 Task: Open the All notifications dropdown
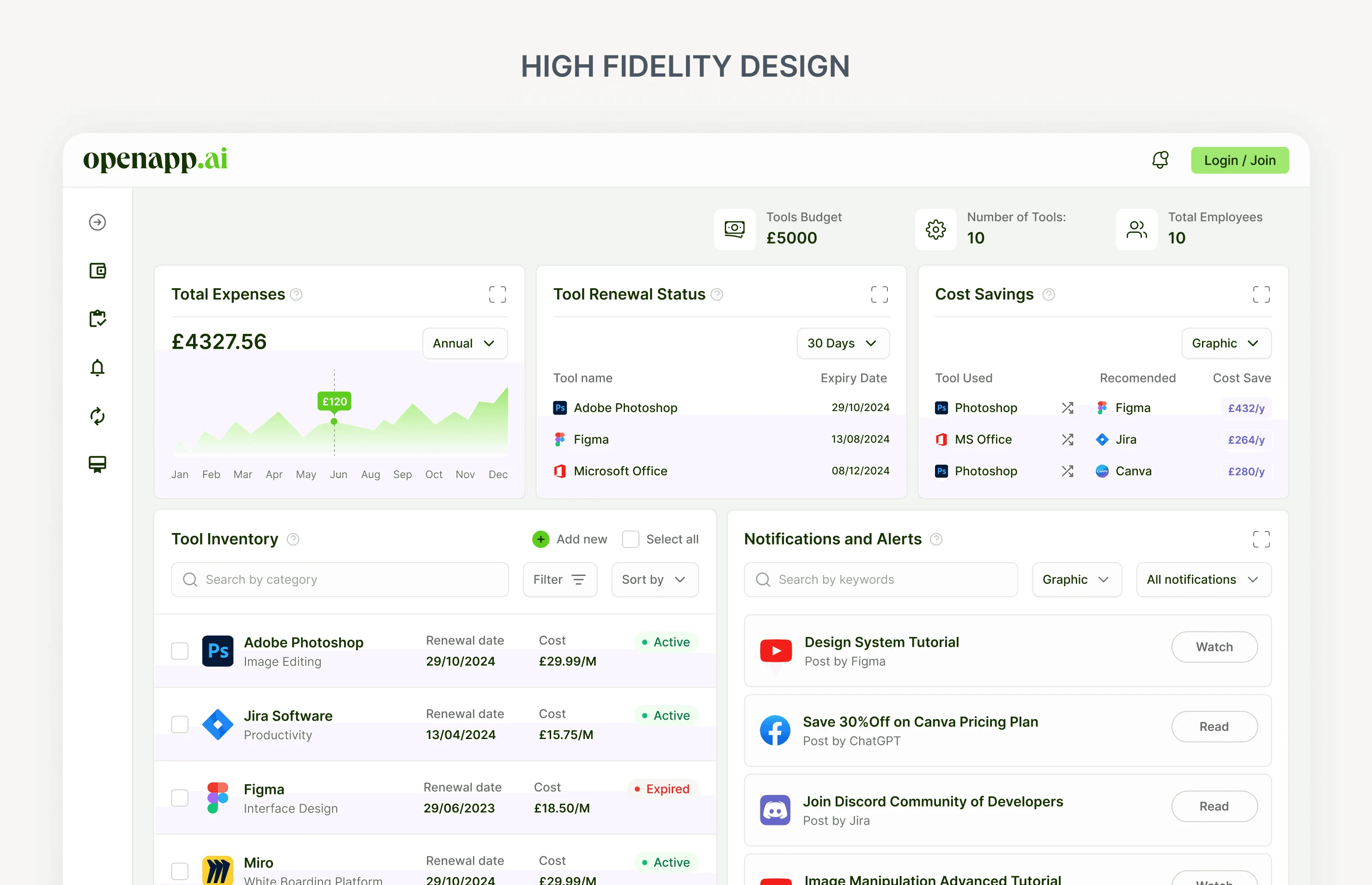pos(1203,579)
